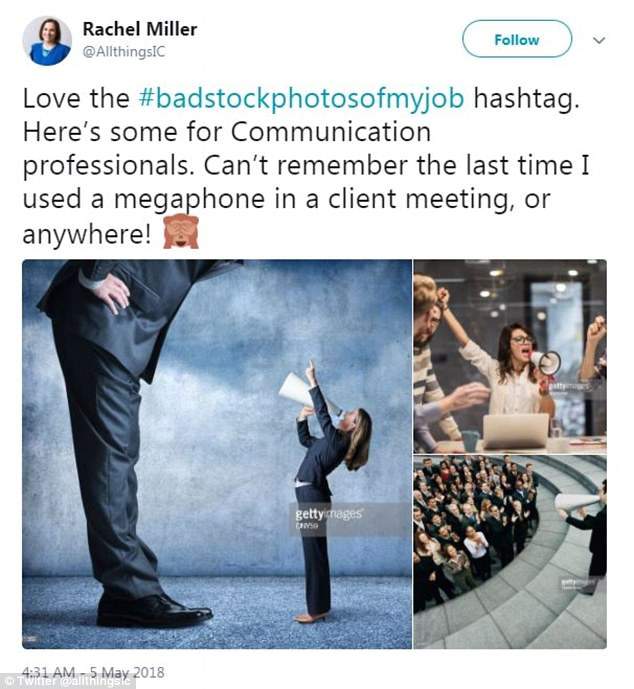634x689 pixels.
Task: Click the laptop in the office photo
Action: 516,431
